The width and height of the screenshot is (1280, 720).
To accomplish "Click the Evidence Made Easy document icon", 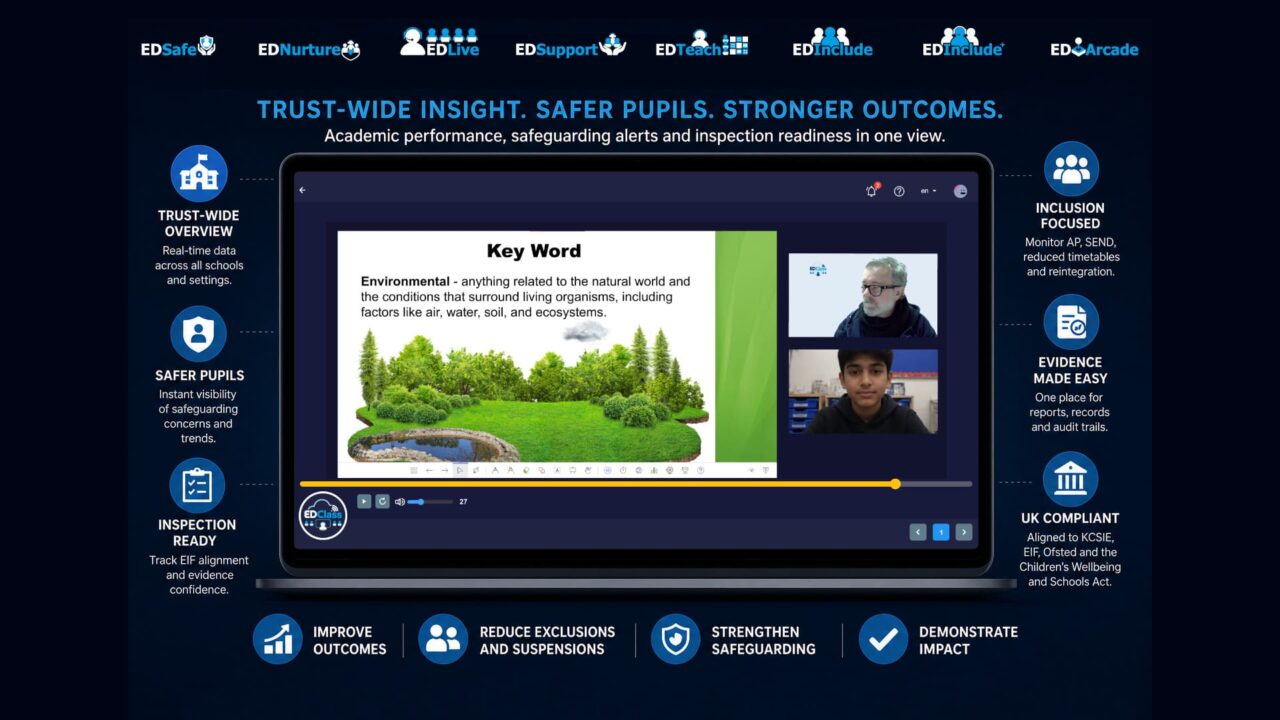I will (1071, 322).
